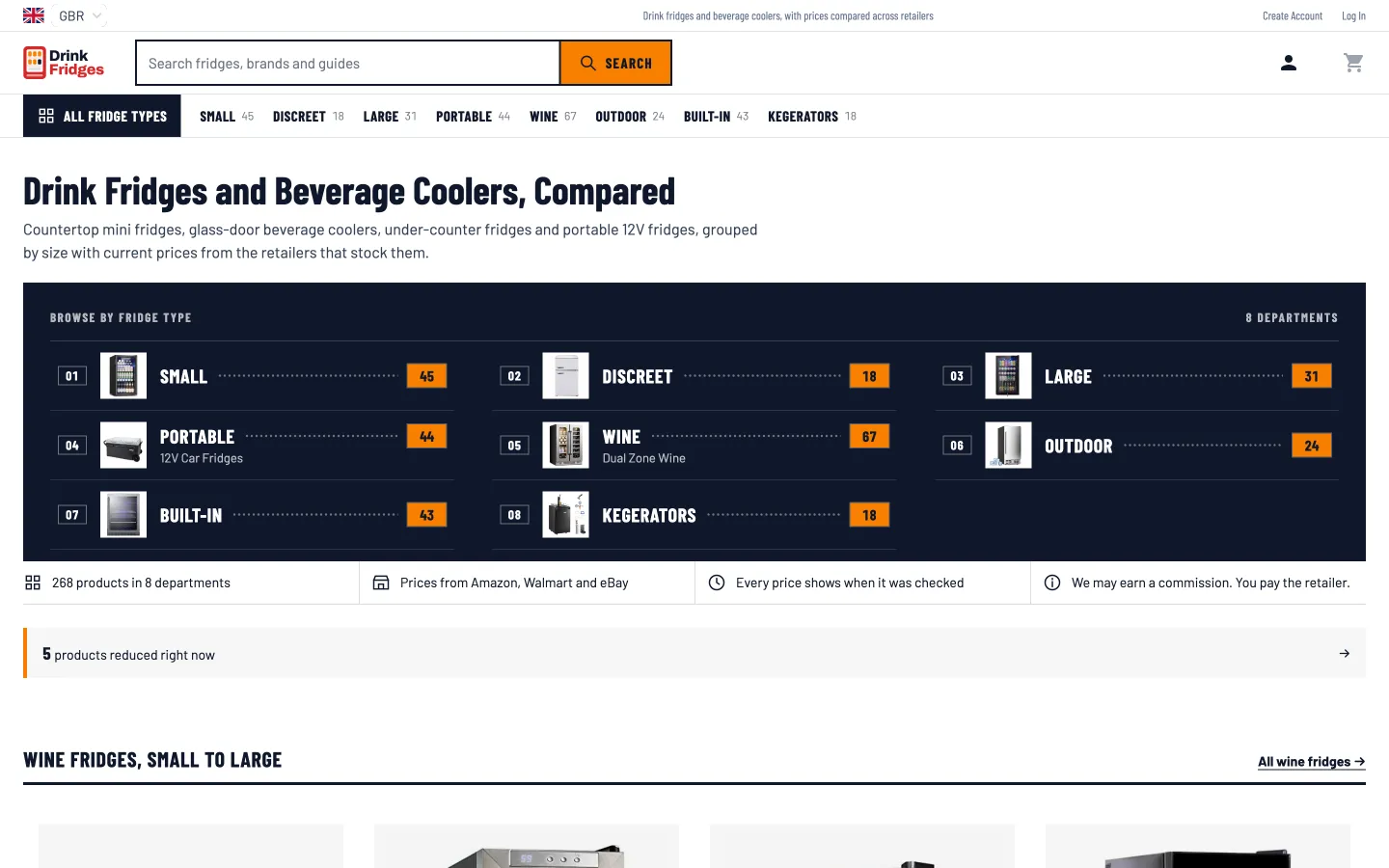
Task: Open the Kegerators department link in the panel
Action: (x=694, y=515)
